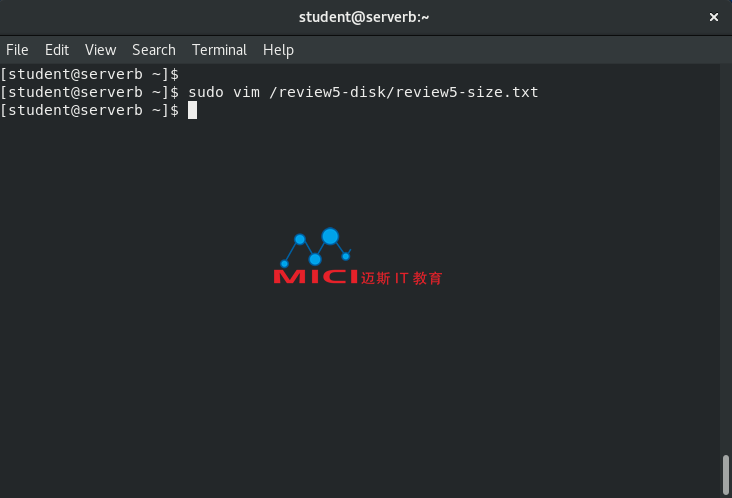The image size is (732, 498).
Task: Click the scrollbar track above the thumb
Action: point(725,257)
